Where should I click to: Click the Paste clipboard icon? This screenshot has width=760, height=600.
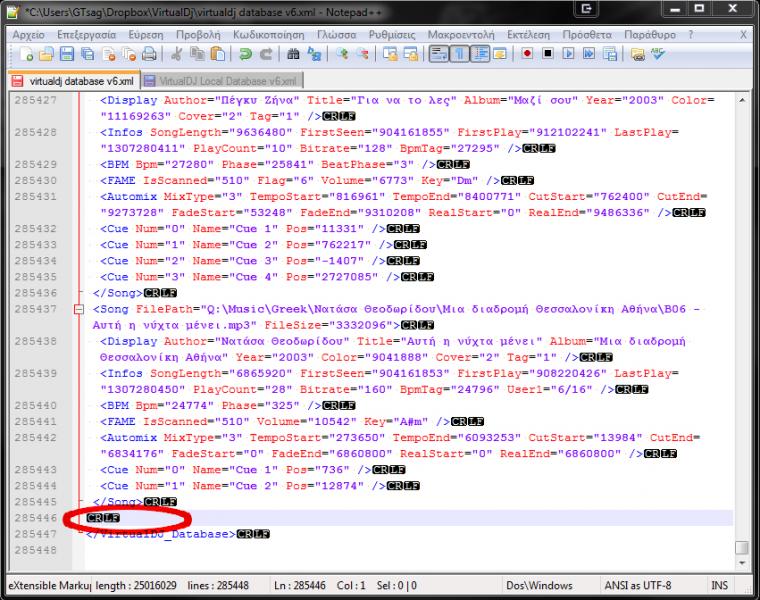[218, 54]
